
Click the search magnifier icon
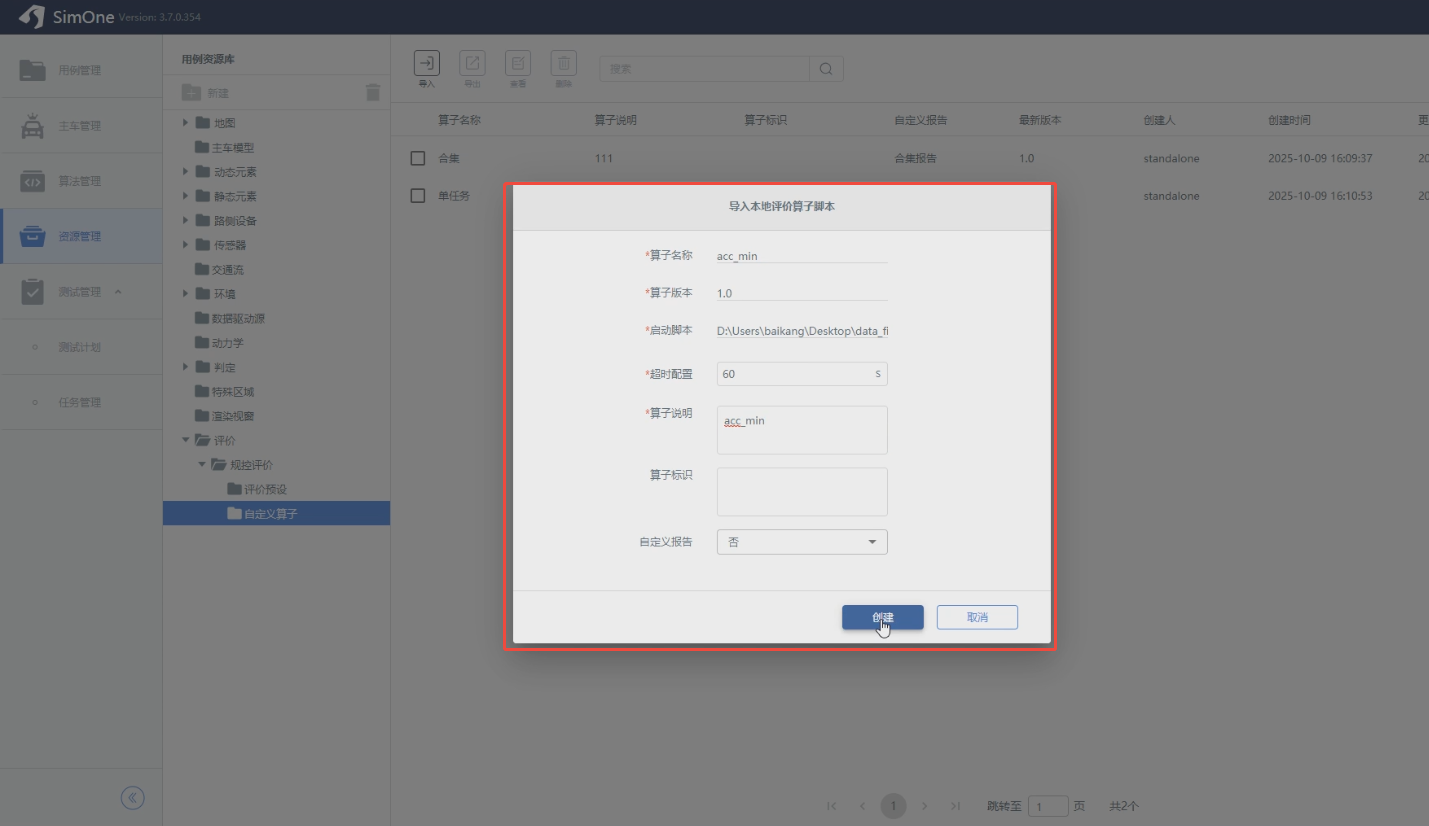pos(826,69)
